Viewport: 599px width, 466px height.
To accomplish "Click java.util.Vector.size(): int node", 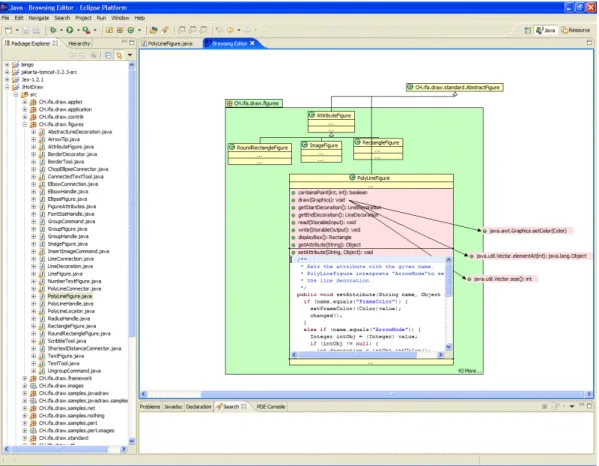I will (x=502, y=279).
